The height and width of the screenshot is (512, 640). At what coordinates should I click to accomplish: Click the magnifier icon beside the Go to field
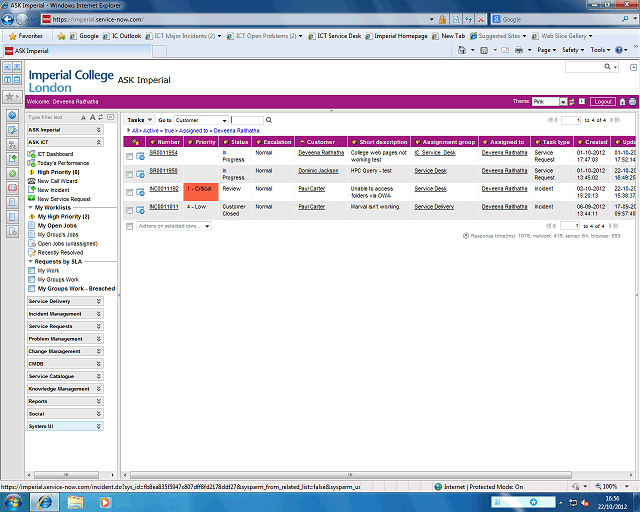[271, 120]
